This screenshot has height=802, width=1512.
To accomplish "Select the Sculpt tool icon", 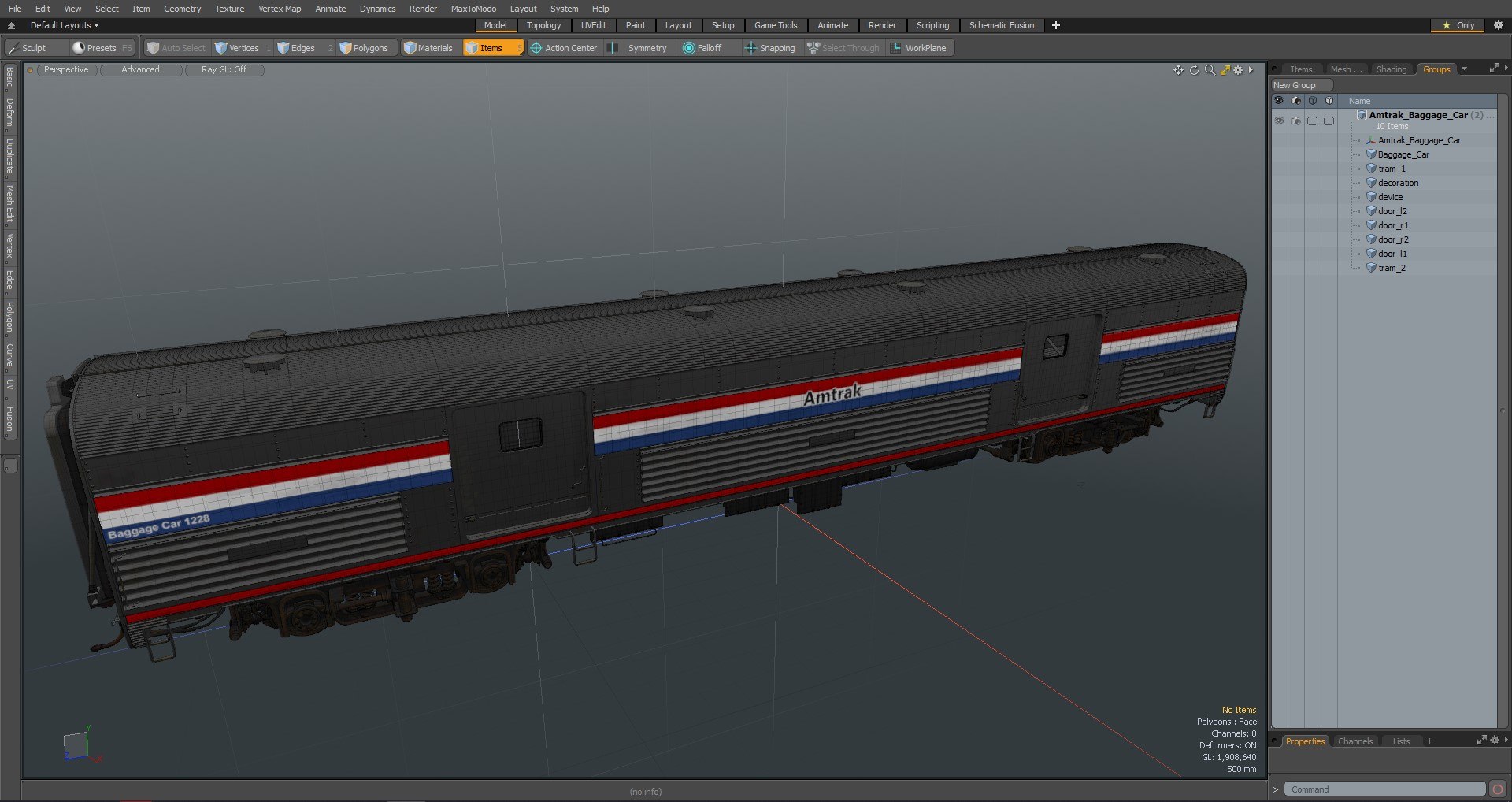I will click(x=13, y=48).
